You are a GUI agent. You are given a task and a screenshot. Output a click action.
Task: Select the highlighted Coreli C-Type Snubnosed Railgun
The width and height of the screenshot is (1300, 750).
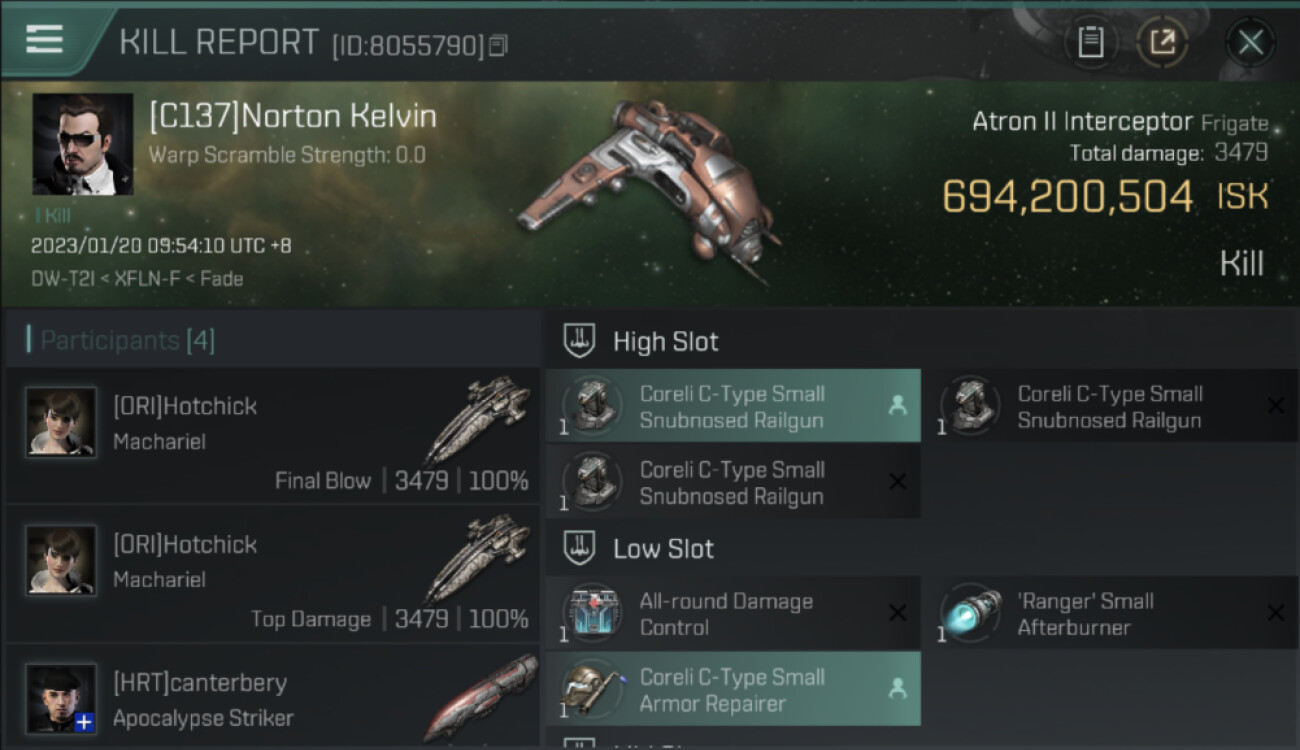tap(733, 406)
